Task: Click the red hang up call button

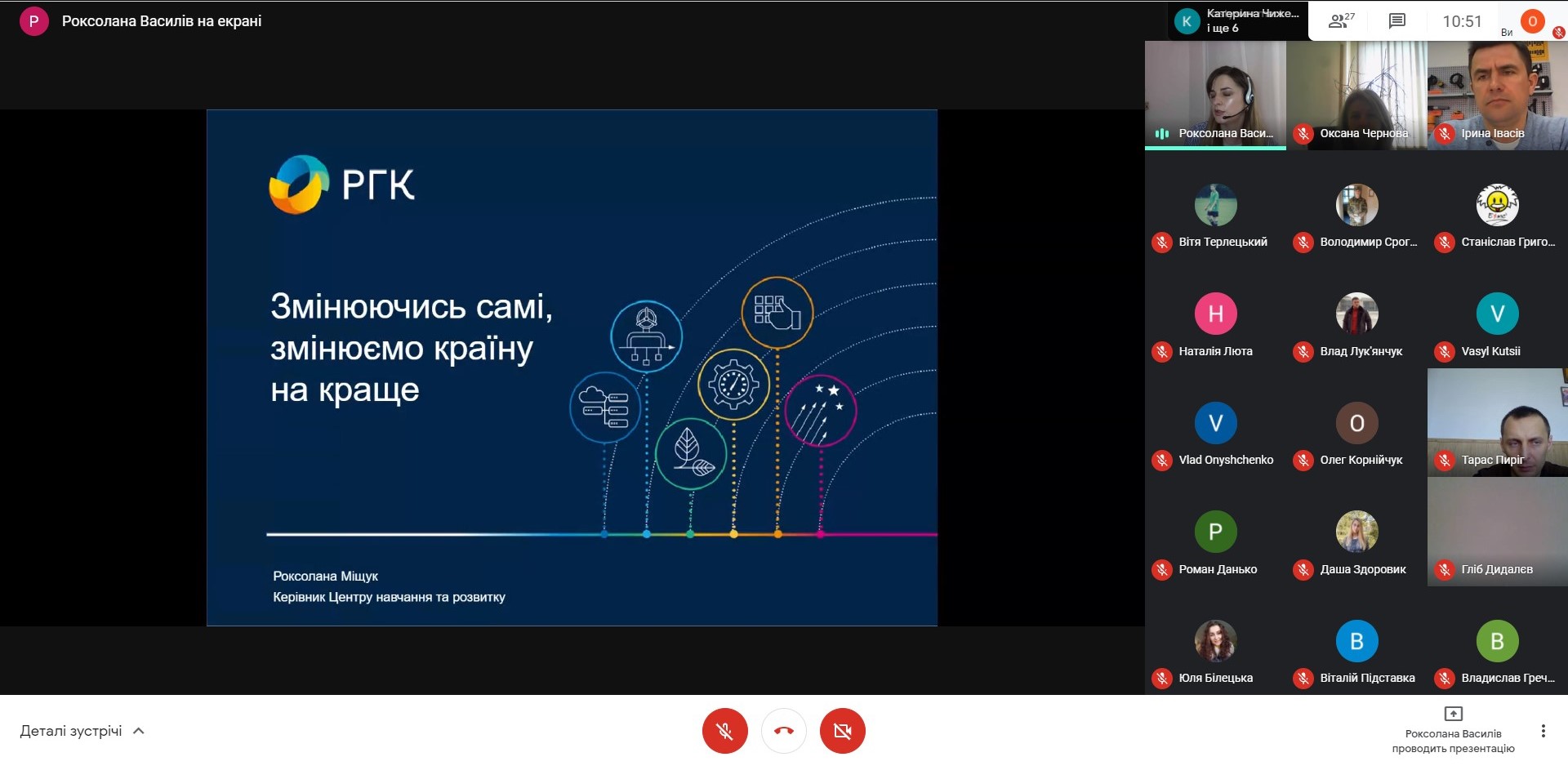Action: click(x=783, y=731)
